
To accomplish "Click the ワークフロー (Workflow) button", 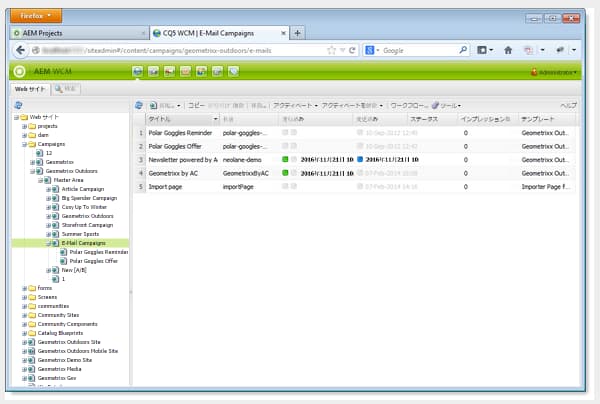I will 409,106.
